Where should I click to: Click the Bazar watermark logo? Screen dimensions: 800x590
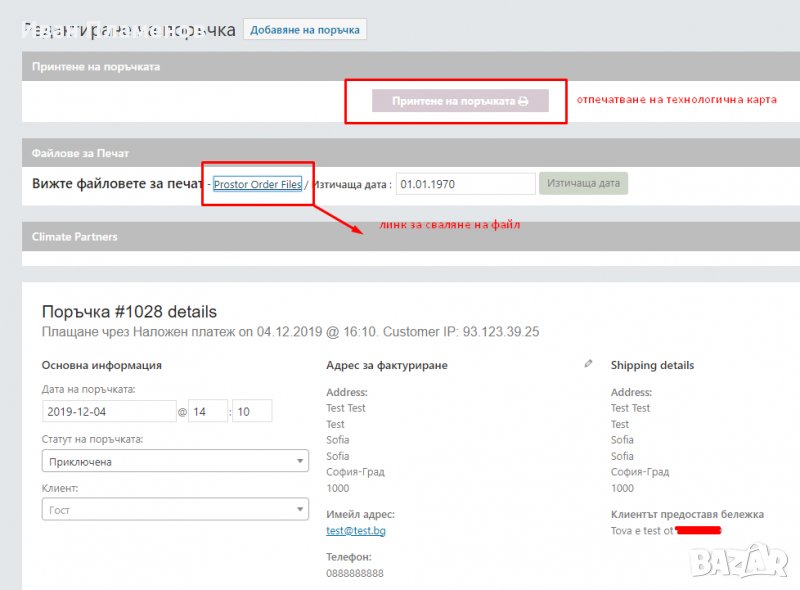click(x=741, y=558)
